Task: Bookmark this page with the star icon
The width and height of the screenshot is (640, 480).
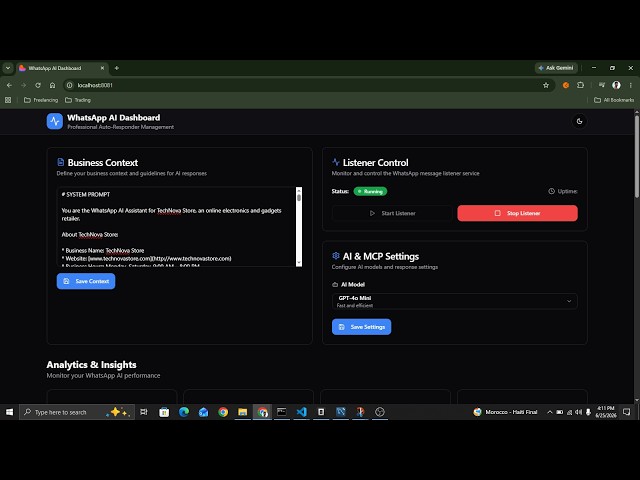Action: point(546,85)
